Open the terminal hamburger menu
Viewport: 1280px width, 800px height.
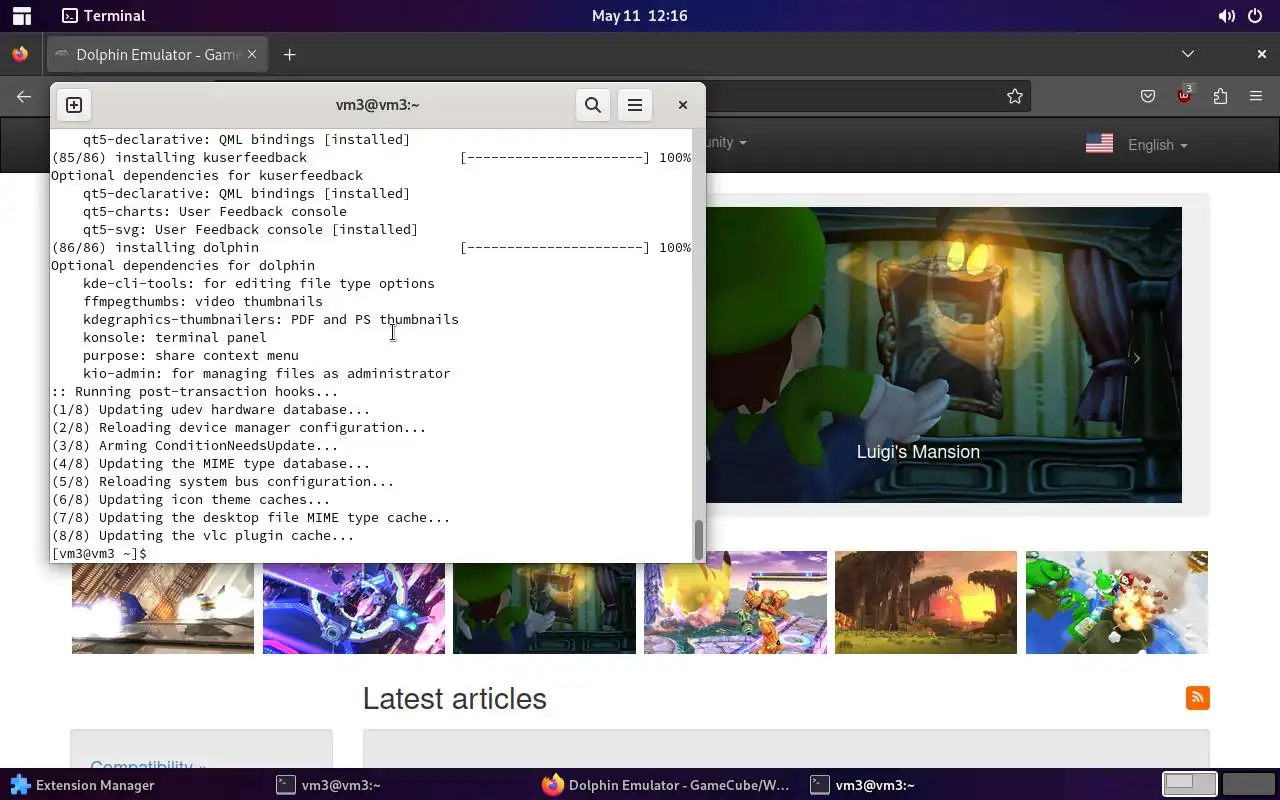coord(635,105)
